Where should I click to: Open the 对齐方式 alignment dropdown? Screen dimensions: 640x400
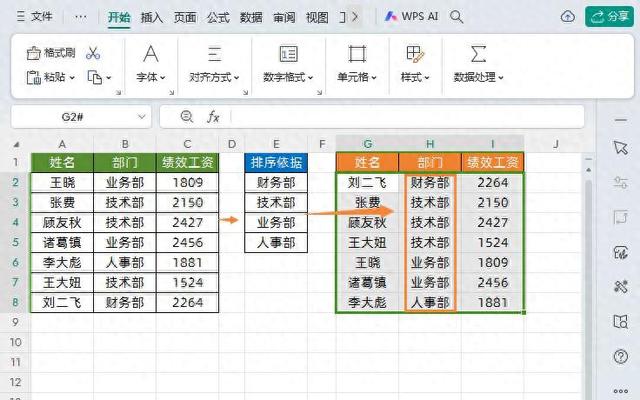[x=214, y=77]
